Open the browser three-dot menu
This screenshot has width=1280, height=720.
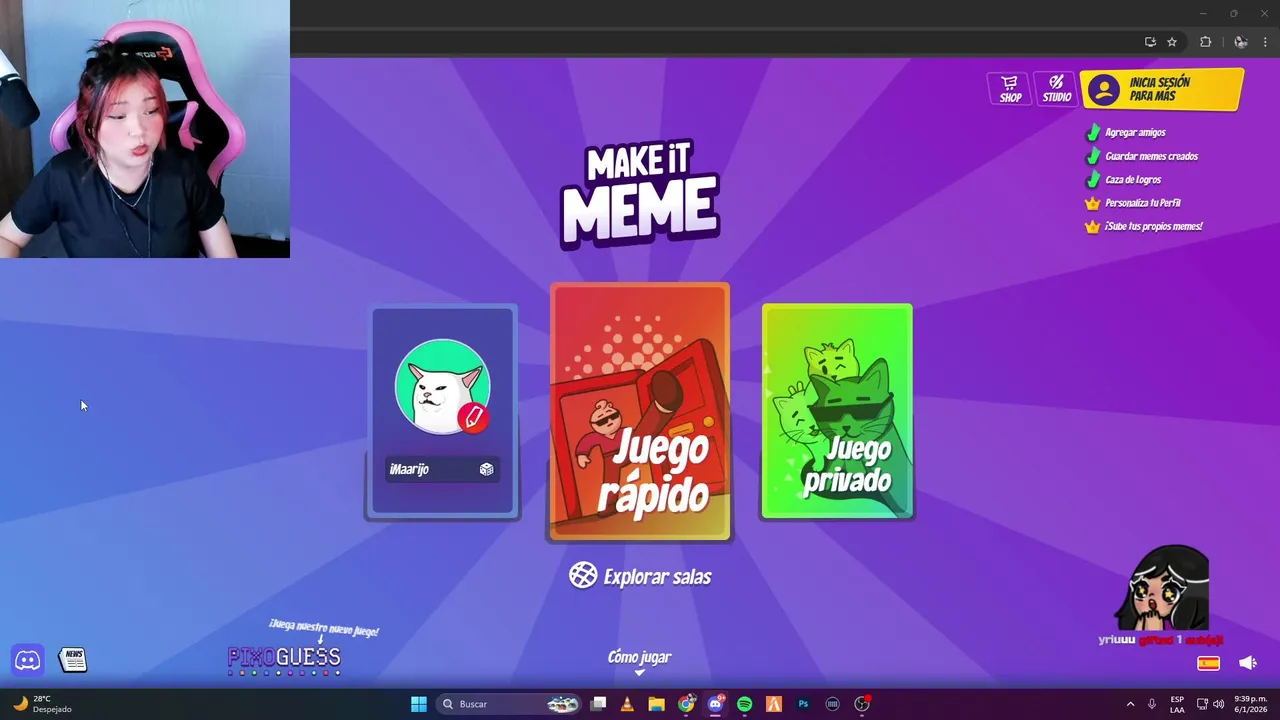pos(1265,42)
